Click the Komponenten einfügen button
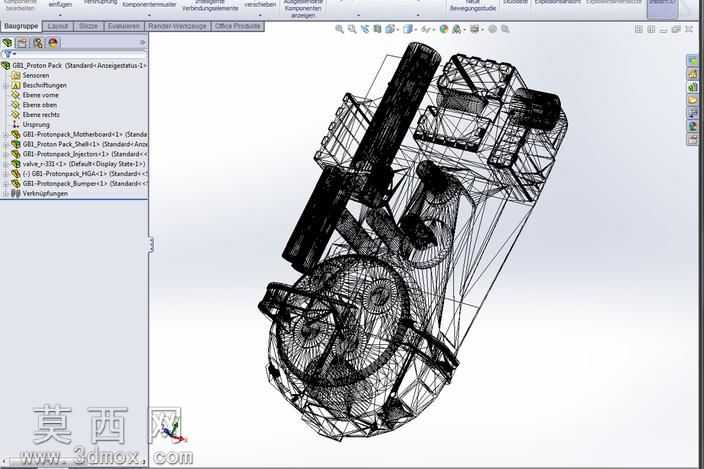The height and width of the screenshot is (469, 704). tap(60, 4)
